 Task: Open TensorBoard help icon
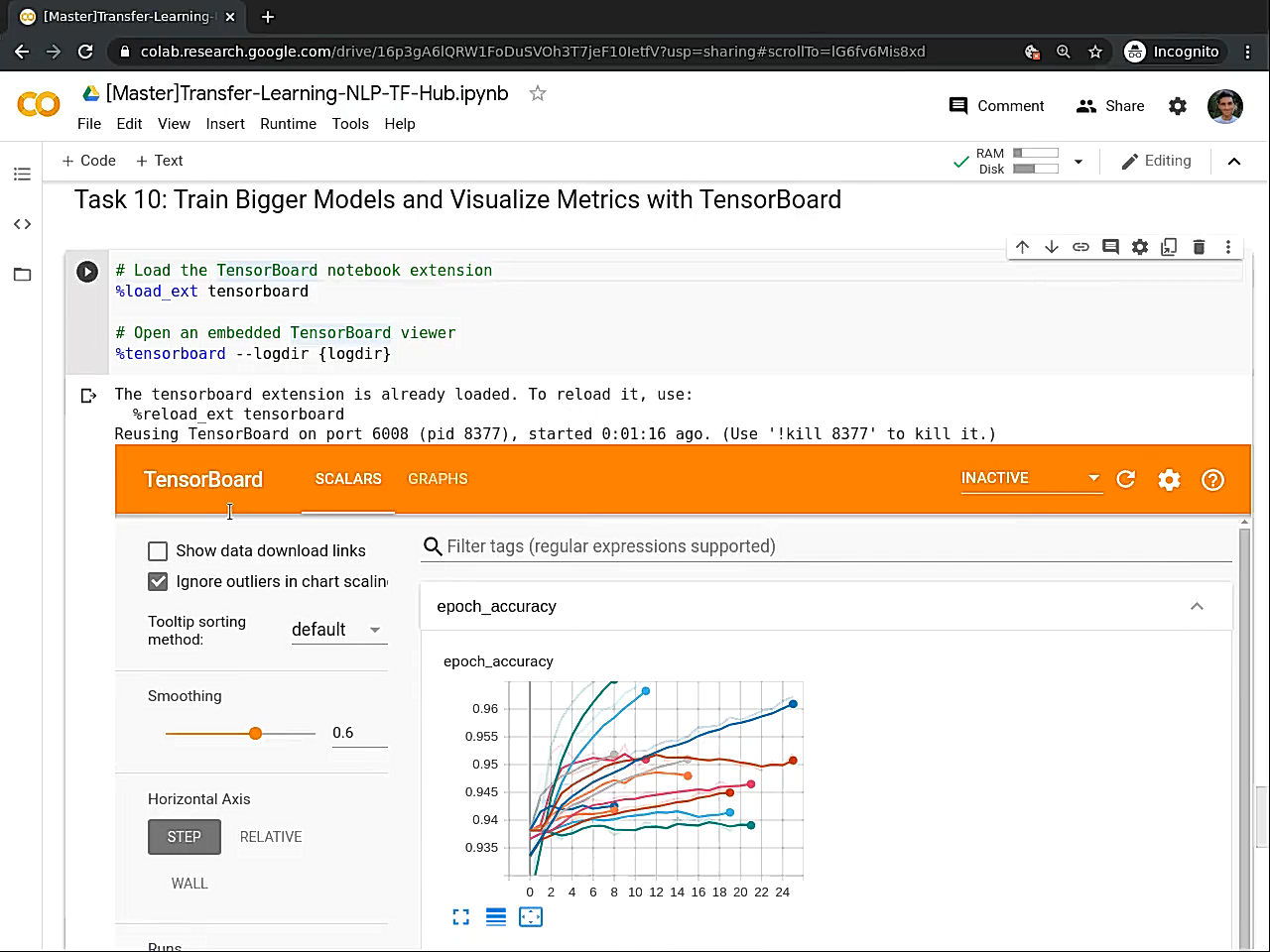click(x=1212, y=480)
